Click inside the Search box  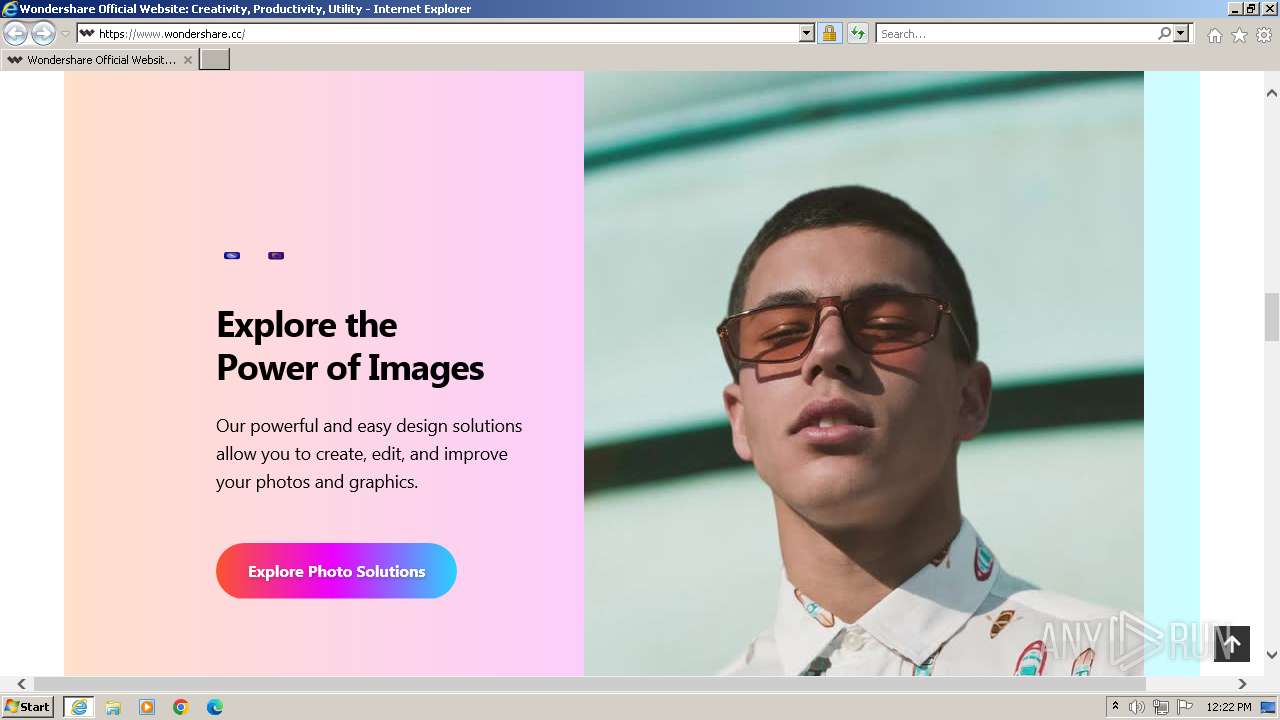click(x=1015, y=34)
